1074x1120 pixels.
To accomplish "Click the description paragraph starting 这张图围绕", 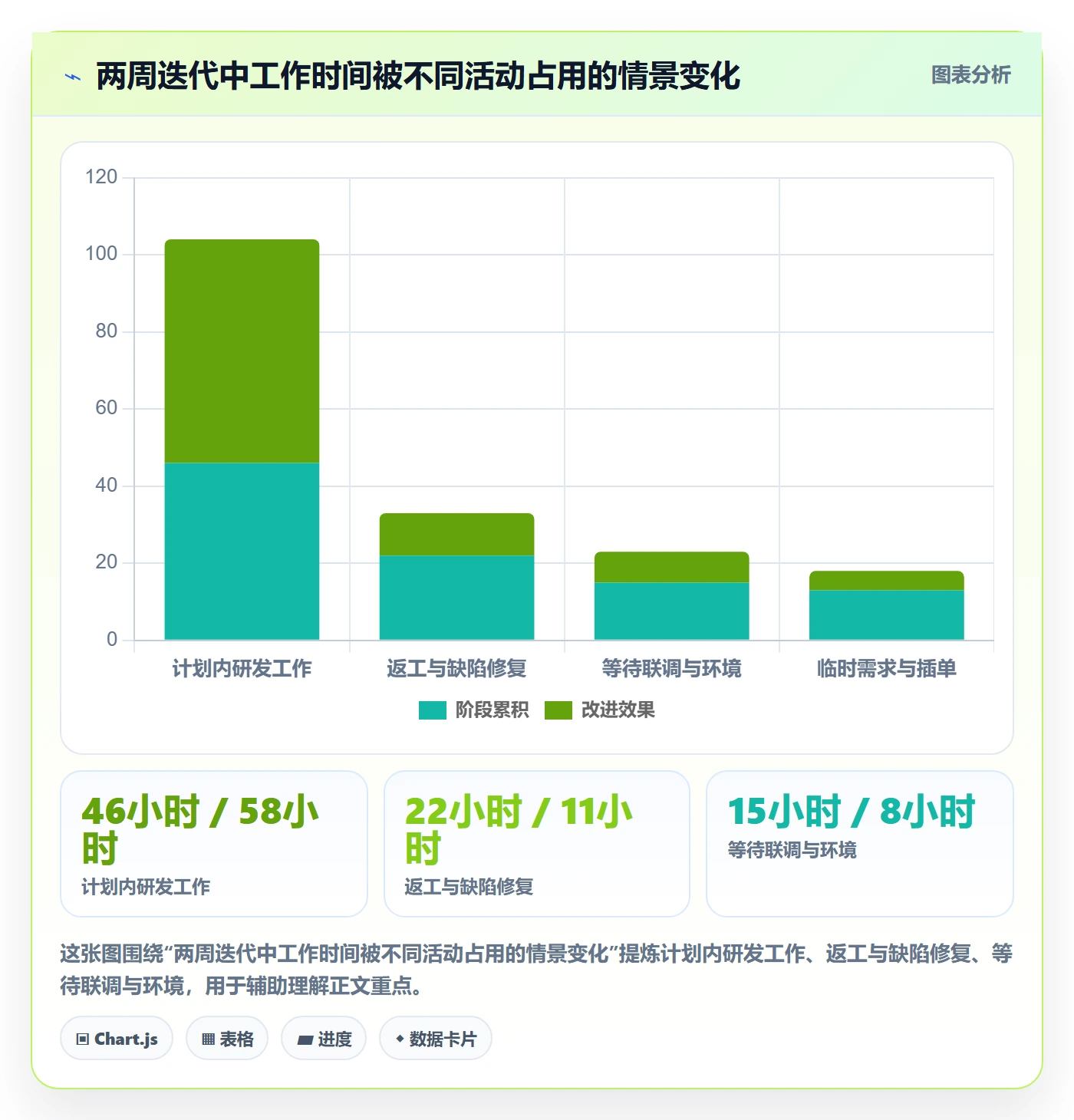I will tap(536, 970).
